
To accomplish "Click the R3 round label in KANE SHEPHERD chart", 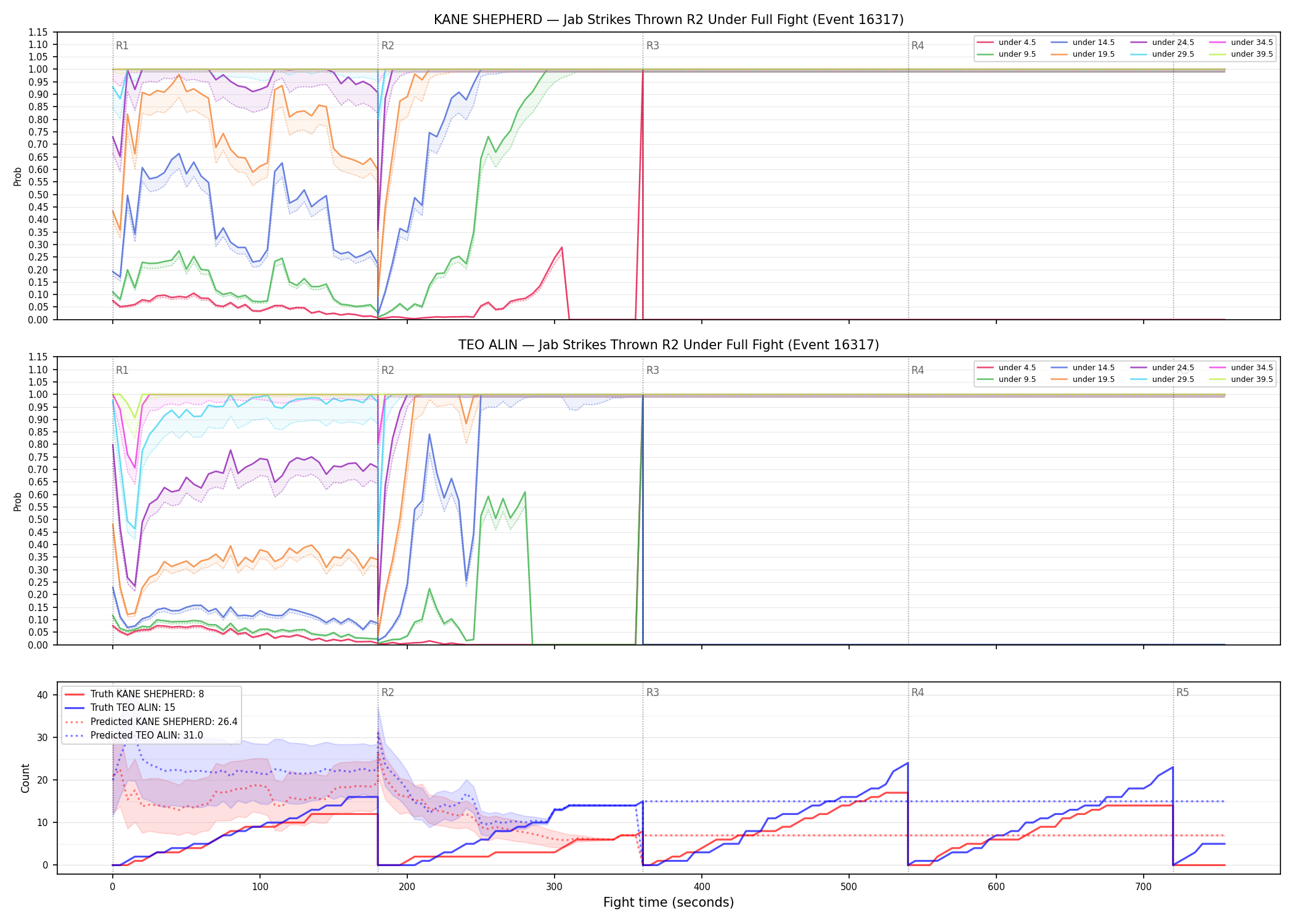I will point(653,46).
